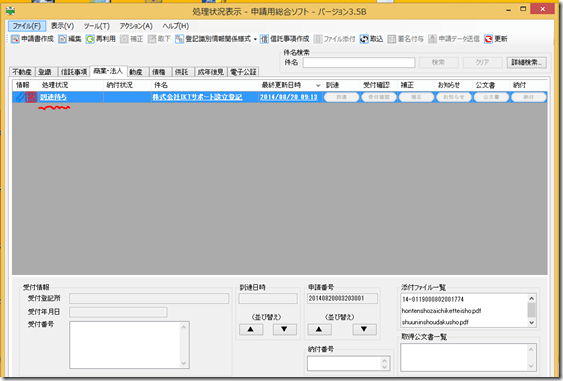Click the 登記識別情報関係様式 icon

point(180,39)
